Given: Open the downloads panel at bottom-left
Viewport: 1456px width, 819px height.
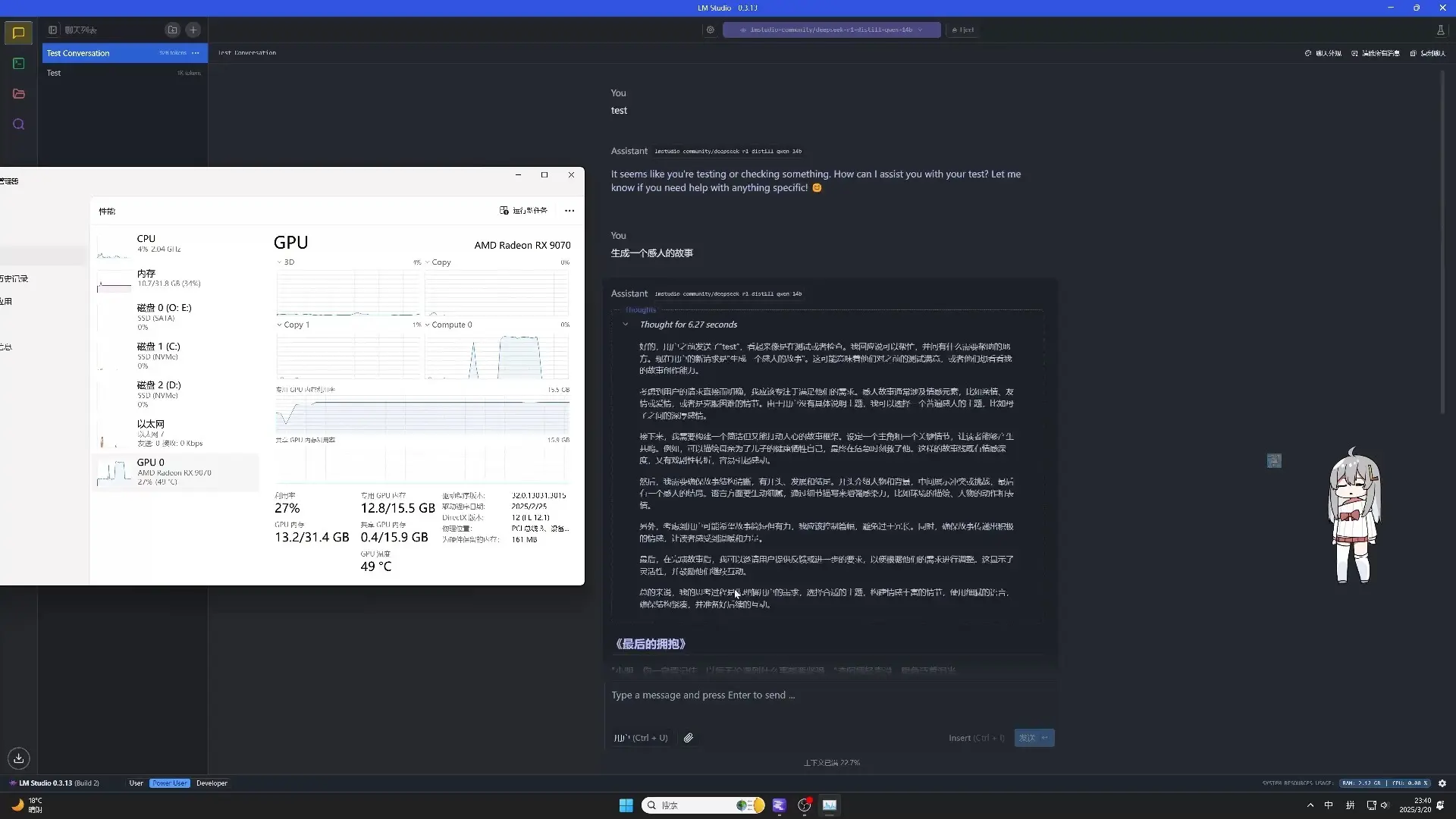Looking at the screenshot, I should tap(18, 758).
